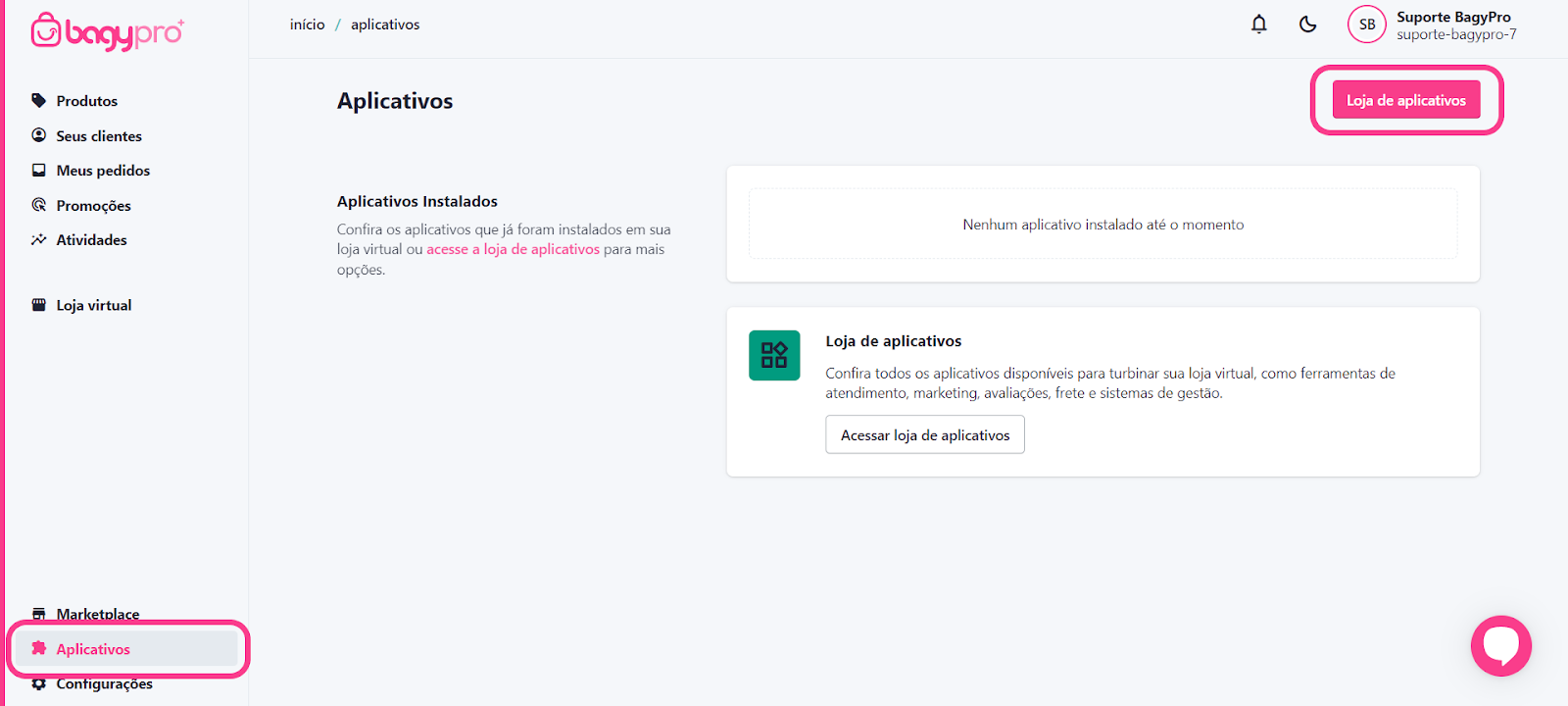Click the Atividades chart icon

39,239
